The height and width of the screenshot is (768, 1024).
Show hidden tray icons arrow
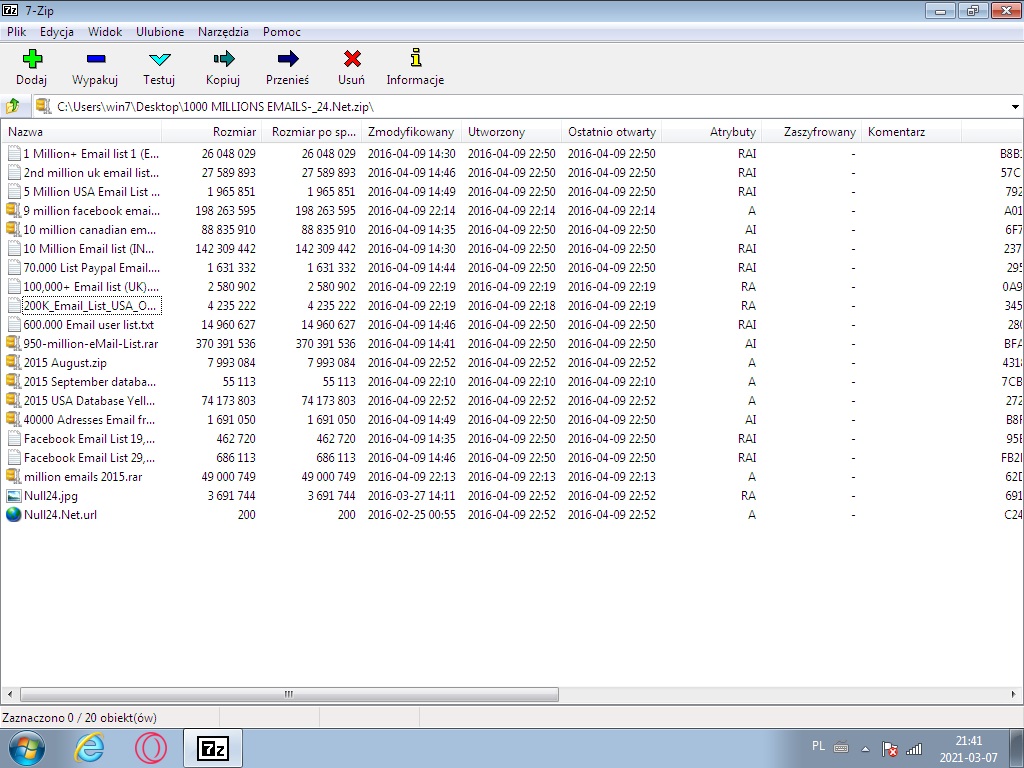coord(865,749)
